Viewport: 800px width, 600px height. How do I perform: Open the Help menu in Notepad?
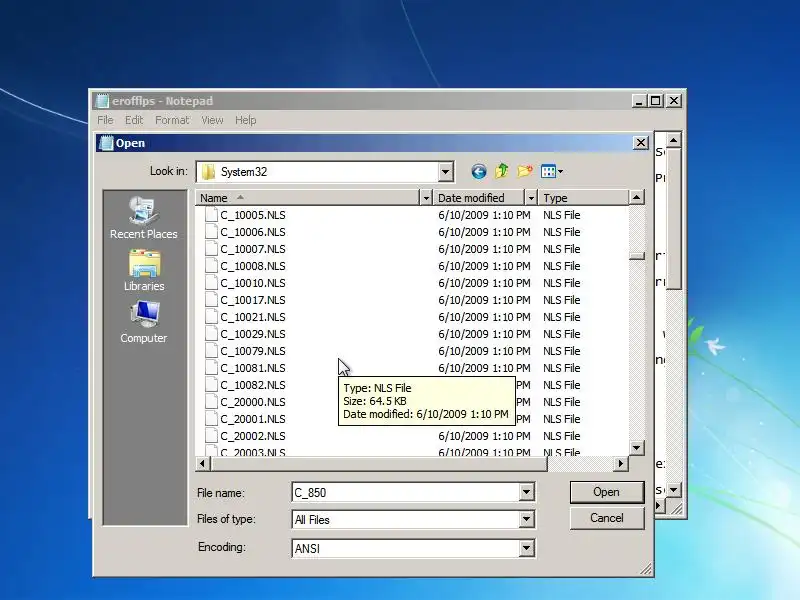pyautogui.click(x=245, y=120)
